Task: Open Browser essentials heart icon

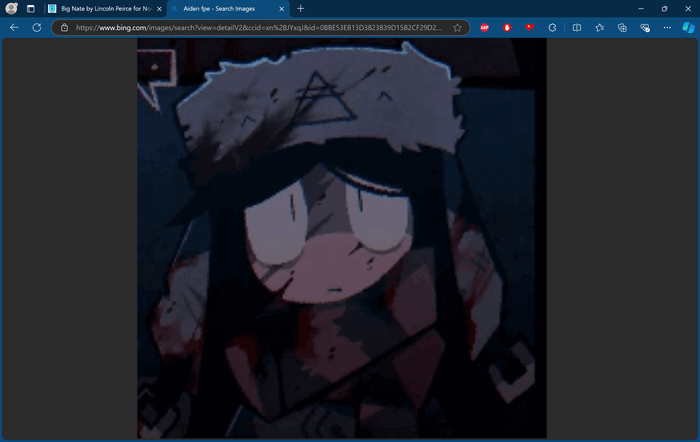Action: pyautogui.click(x=645, y=28)
